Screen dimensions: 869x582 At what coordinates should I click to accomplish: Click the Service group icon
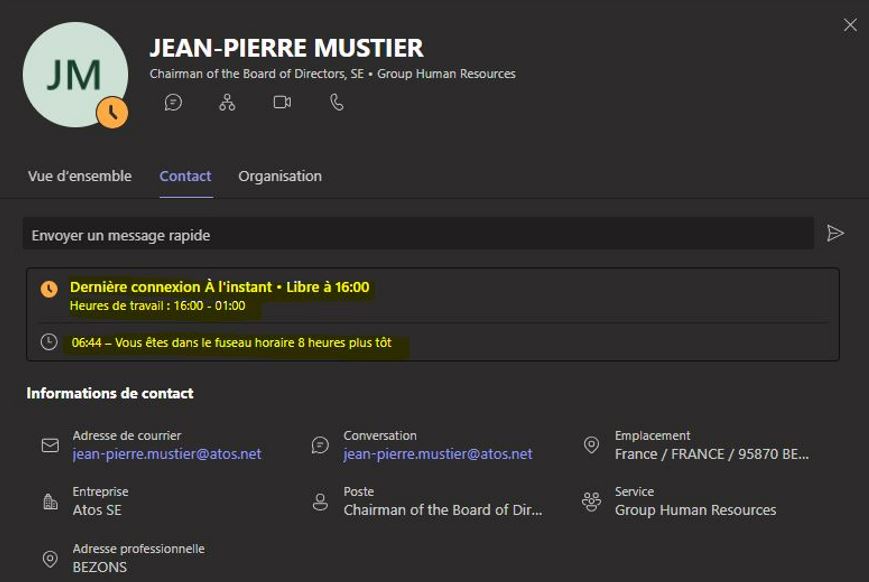(591, 502)
